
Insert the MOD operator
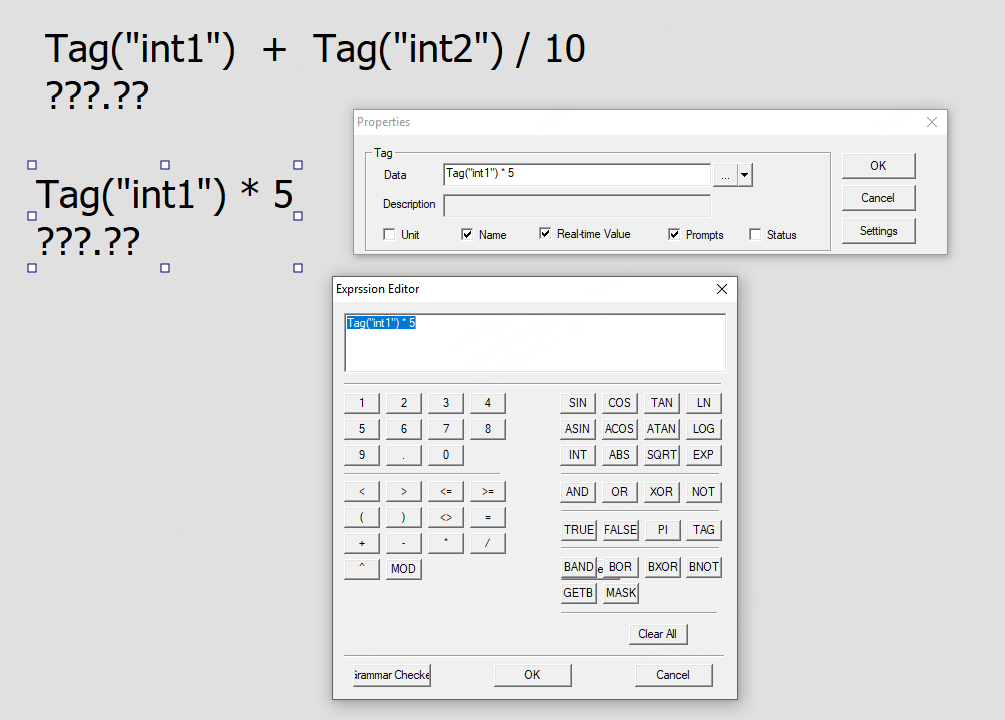[403, 569]
